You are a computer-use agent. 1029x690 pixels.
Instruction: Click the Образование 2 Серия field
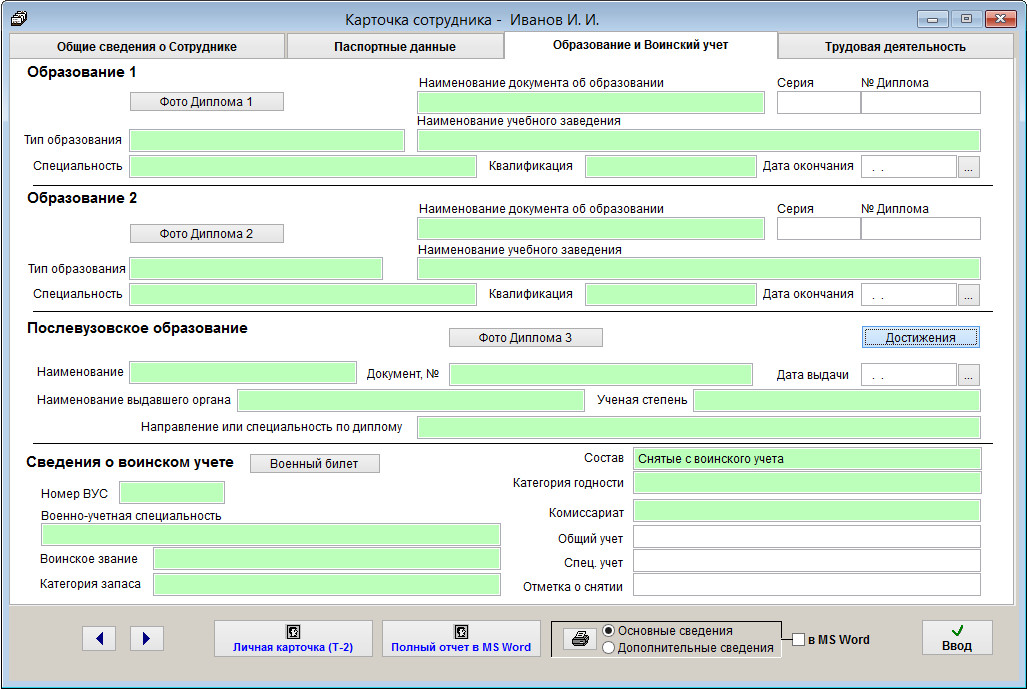point(818,228)
